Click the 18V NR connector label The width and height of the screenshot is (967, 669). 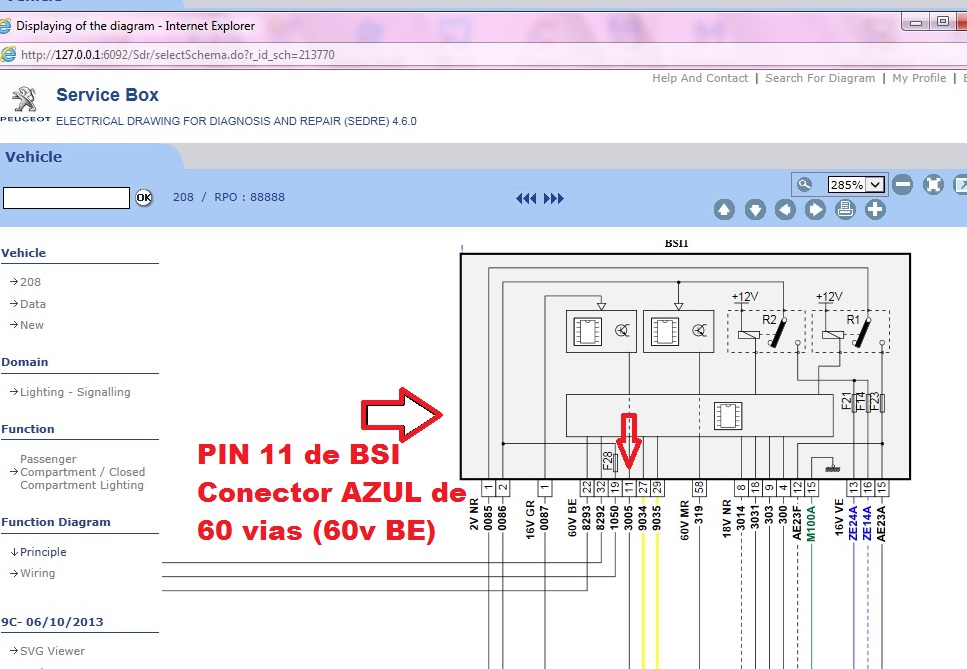tap(727, 519)
